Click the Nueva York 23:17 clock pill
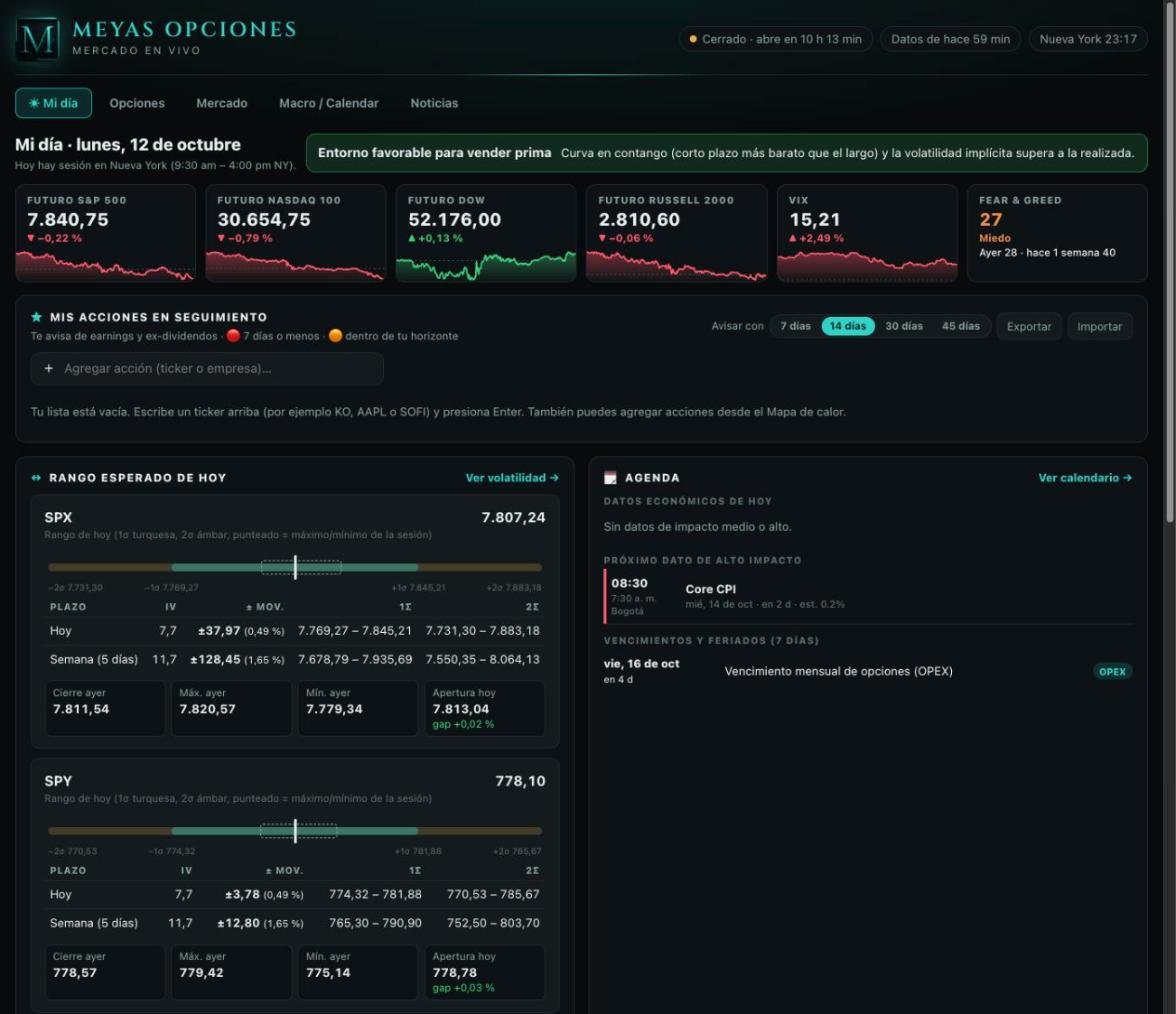 (1088, 39)
